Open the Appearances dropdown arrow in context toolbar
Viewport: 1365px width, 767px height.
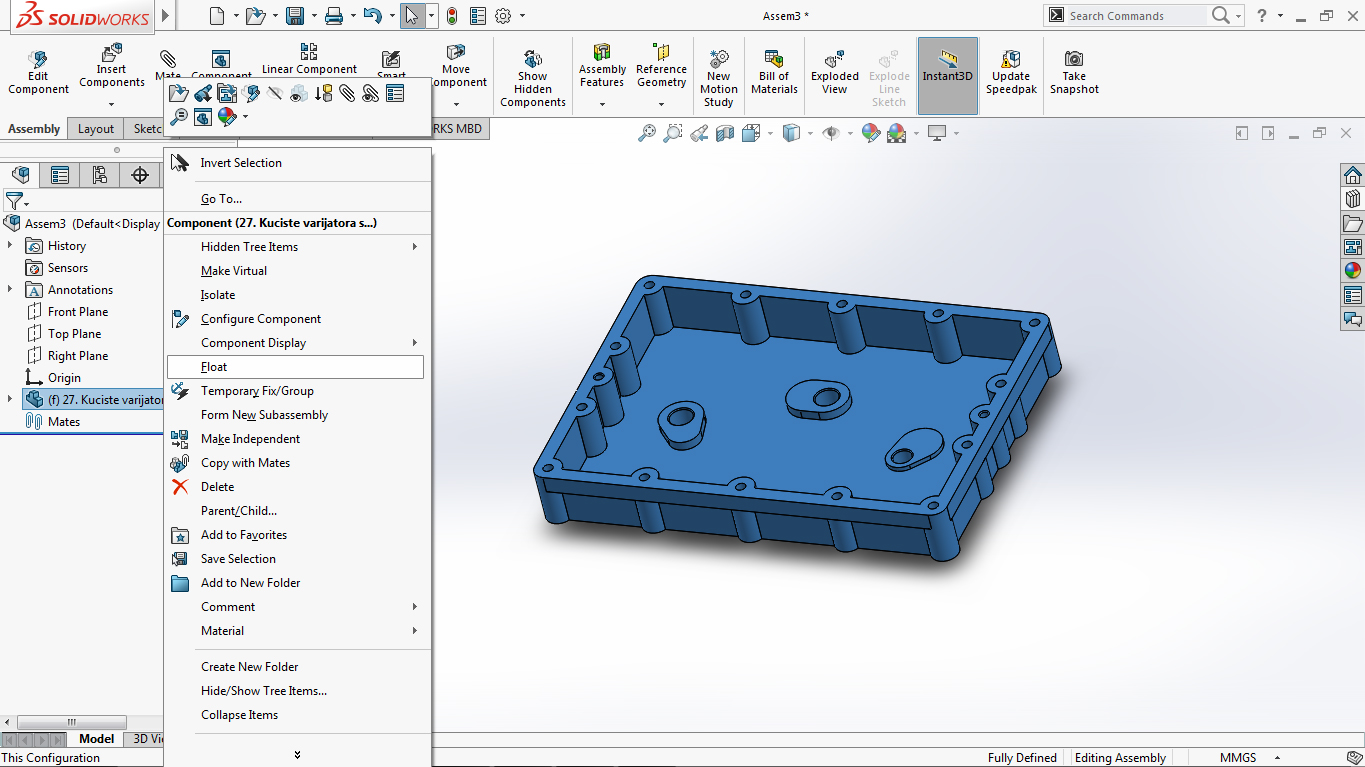245,117
